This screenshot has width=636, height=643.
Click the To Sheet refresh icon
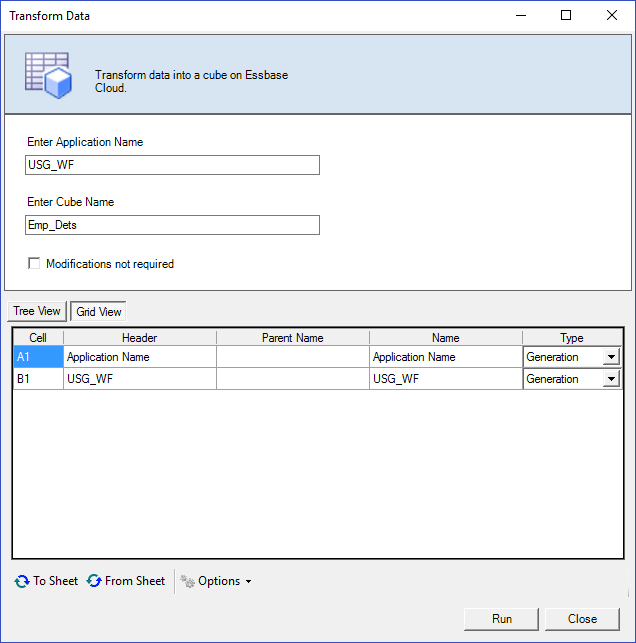(22, 581)
